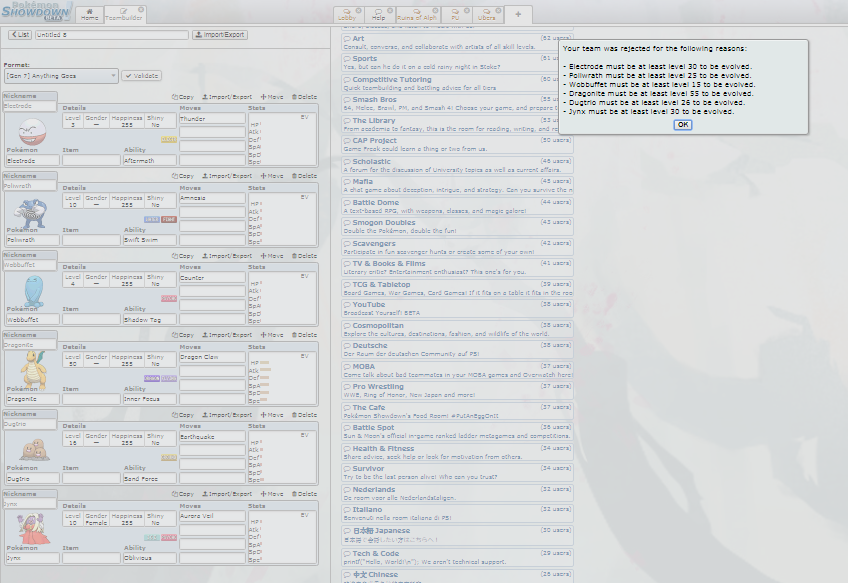Open the Gen 7 Anything Goes format dropdown
Screen dimensions: 848x583
[x=61, y=76]
